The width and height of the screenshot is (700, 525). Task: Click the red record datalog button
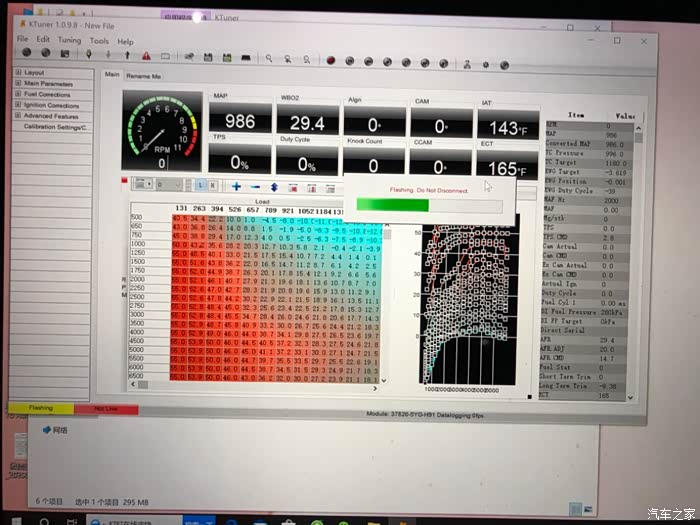tap(330, 59)
